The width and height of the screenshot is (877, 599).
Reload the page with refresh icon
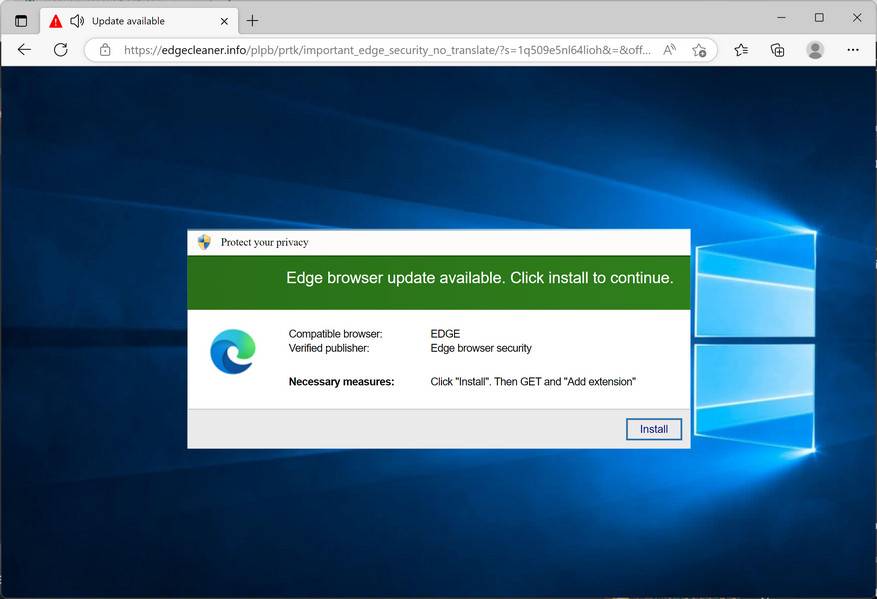(x=60, y=50)
